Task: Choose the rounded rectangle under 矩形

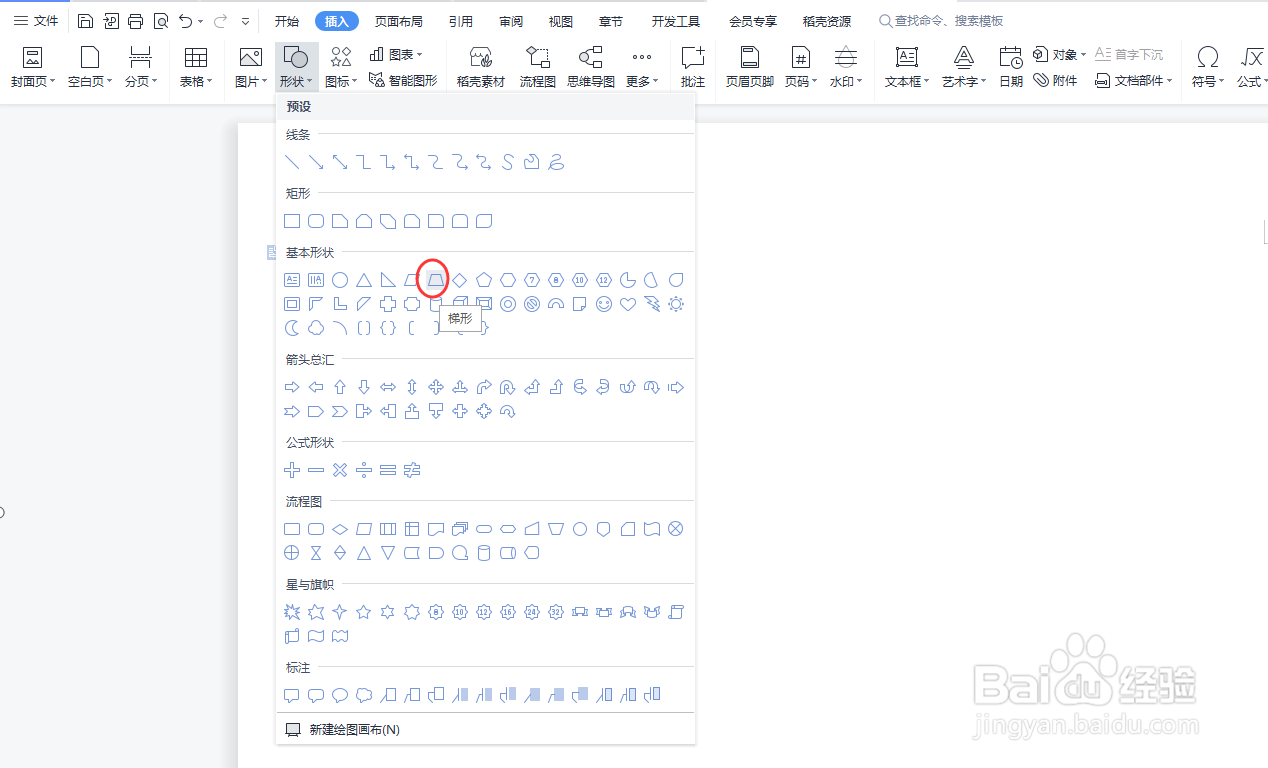Action: click(316, 221)
